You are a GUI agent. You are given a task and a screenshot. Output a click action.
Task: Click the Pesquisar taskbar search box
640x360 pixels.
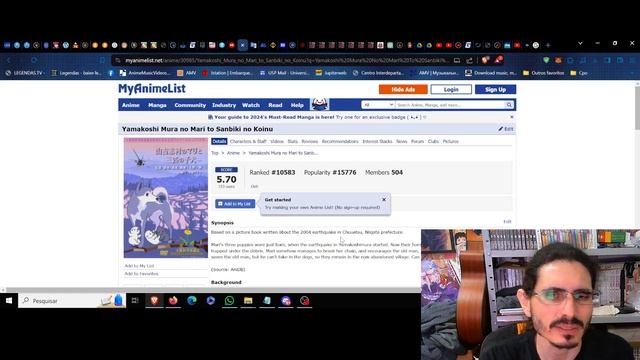pos(72,301)
